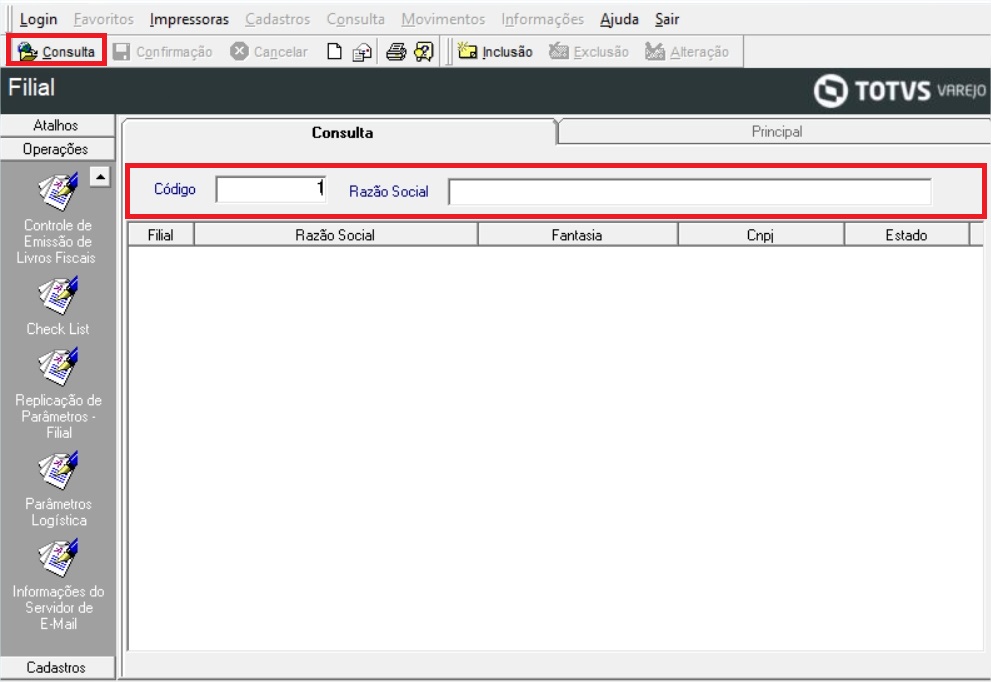Click the TOTVS Varejo logo
This screenshot has height=682, width=991.
[x=900, y=90]
